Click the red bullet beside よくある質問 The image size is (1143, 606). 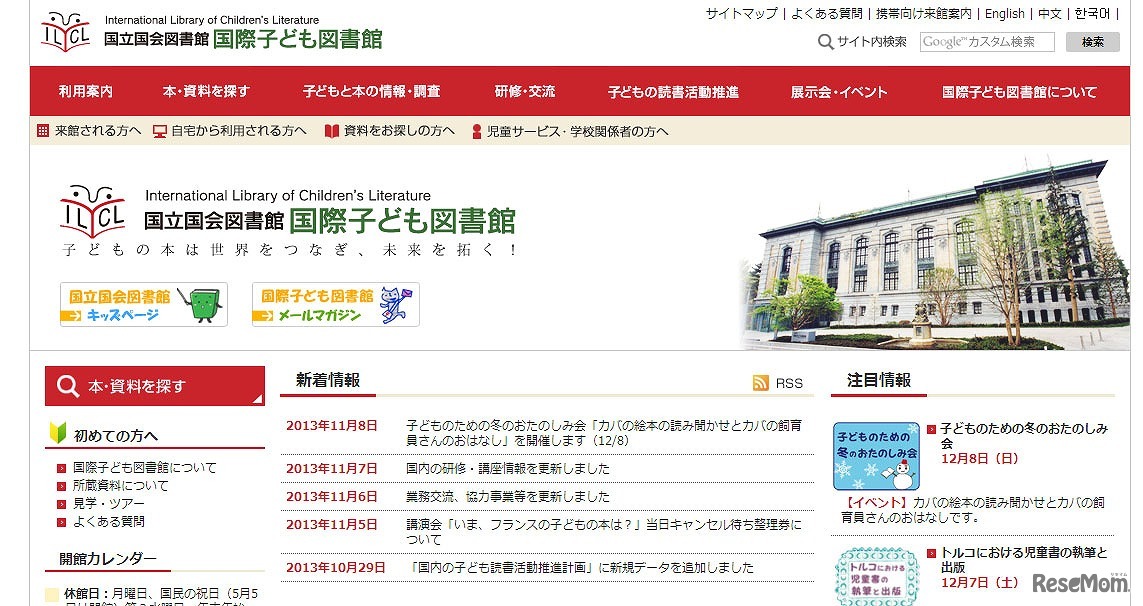click(x=62, y=523)
